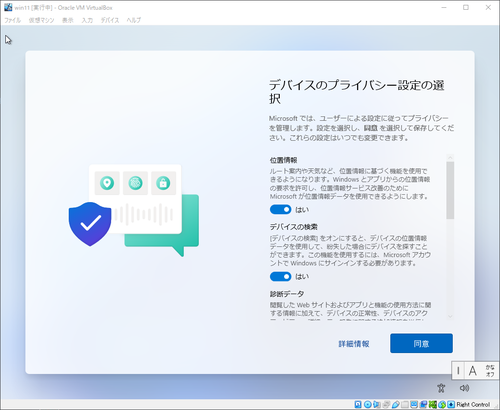Maximize the VirtualBox window
The image size is (500, 410).
pos(466,7)
